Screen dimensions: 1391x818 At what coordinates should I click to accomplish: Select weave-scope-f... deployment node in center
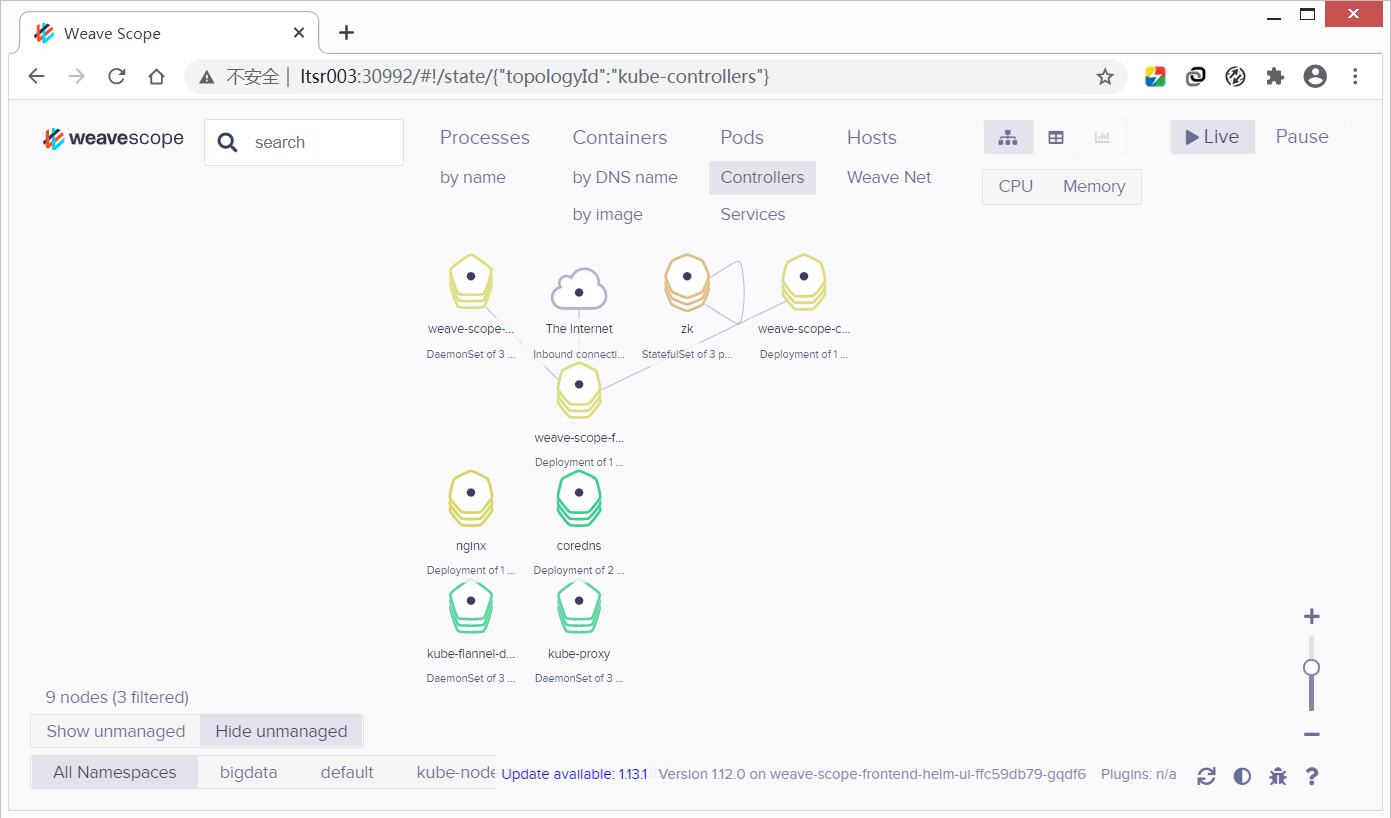point(579,389)
